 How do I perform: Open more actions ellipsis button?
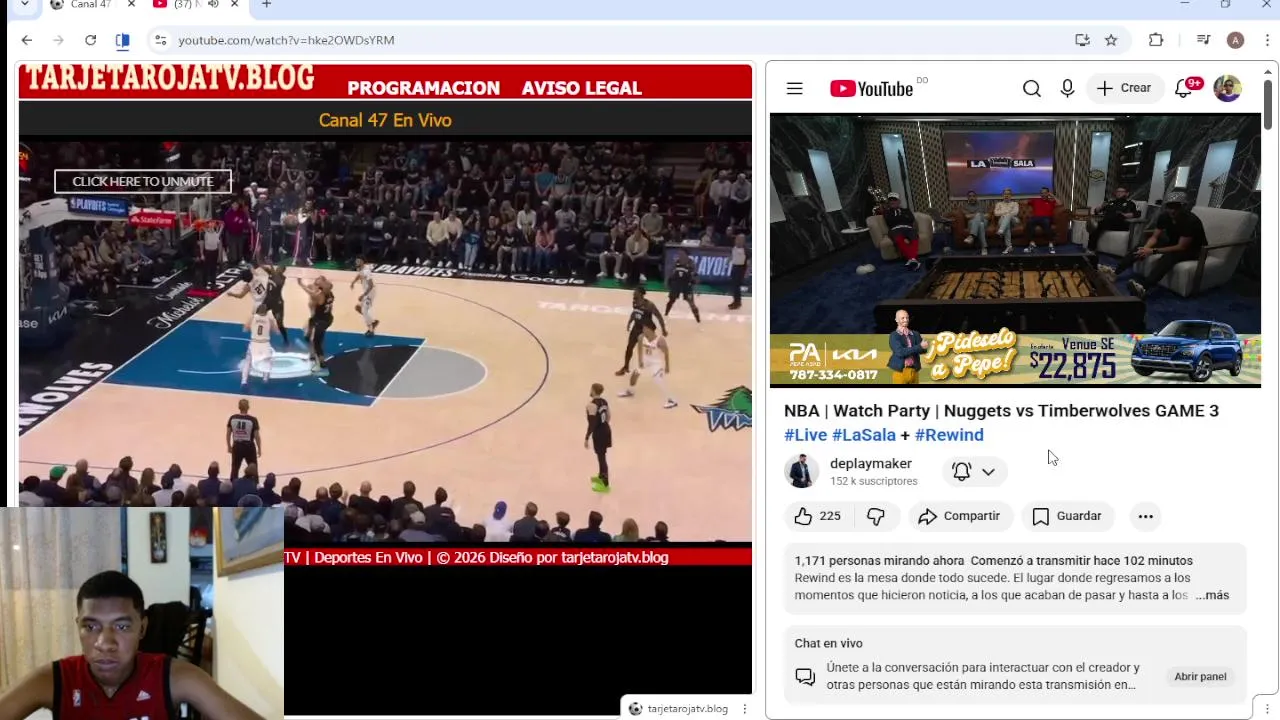(1145, 516)
